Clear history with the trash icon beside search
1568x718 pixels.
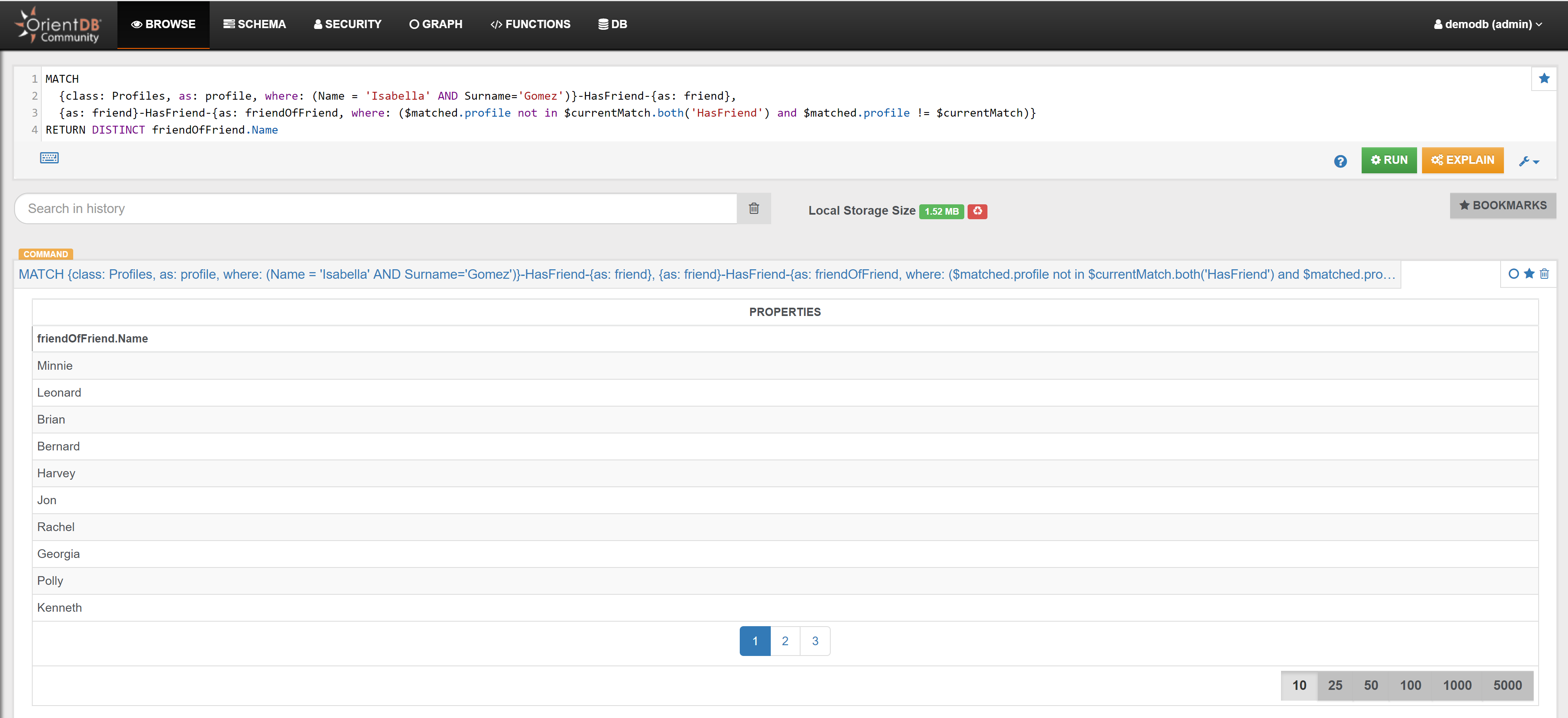(x=753, y=208)
